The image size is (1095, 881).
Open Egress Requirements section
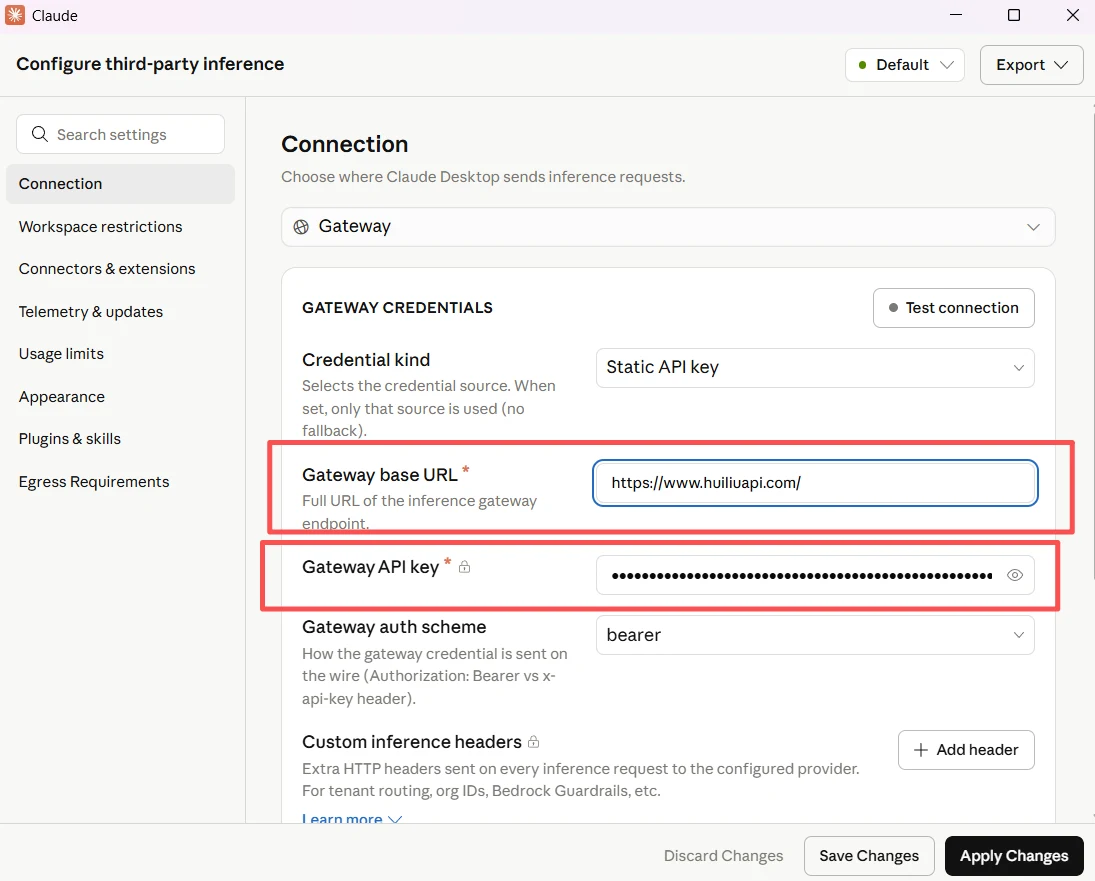point(94,482)
